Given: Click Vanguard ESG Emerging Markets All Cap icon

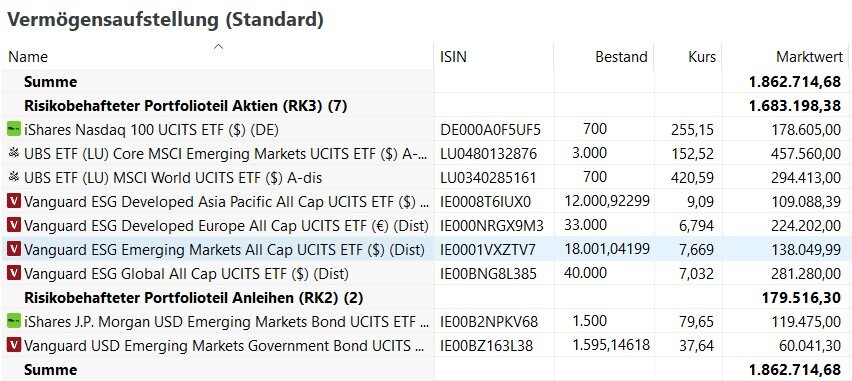Looking at the screenshot, I should point(14,249).
